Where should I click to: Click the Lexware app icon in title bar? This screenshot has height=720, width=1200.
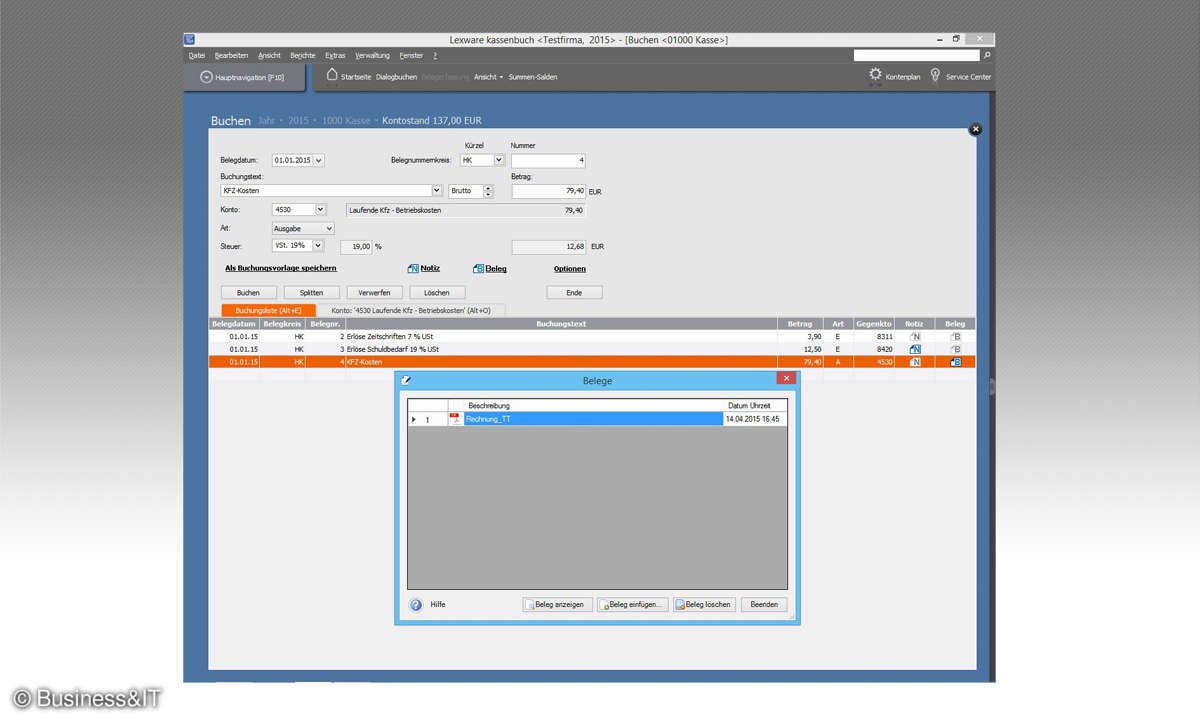pos(189,39)
